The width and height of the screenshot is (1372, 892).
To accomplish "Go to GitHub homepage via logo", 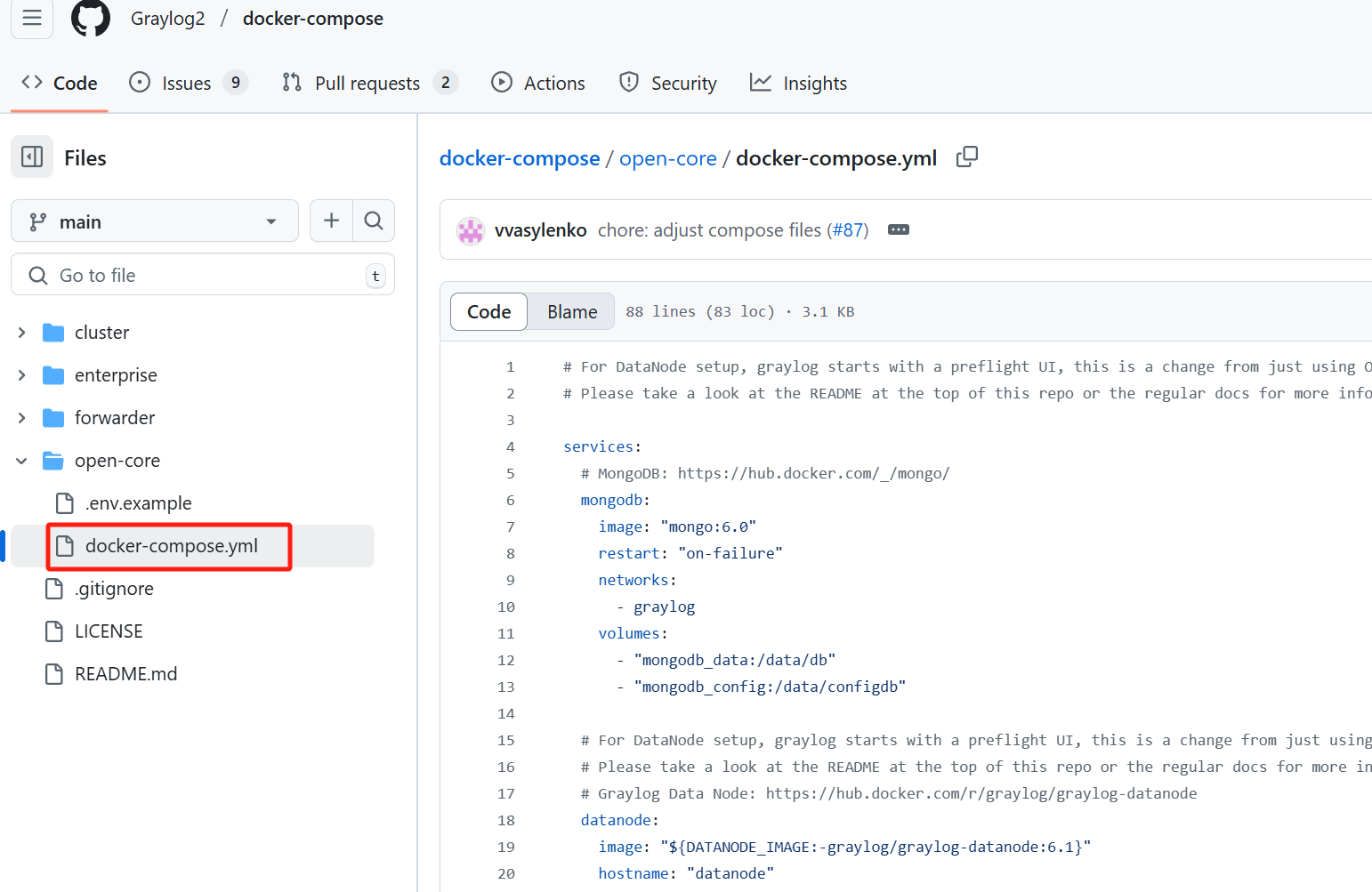I will coord(91,18).
